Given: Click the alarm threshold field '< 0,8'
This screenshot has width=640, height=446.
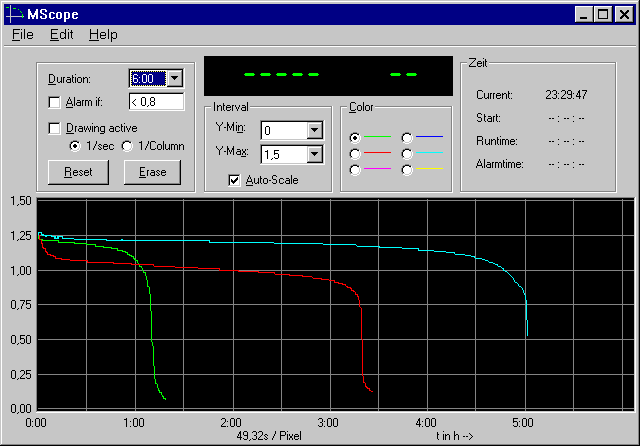Looking at the screenshot, I should 156,102.
